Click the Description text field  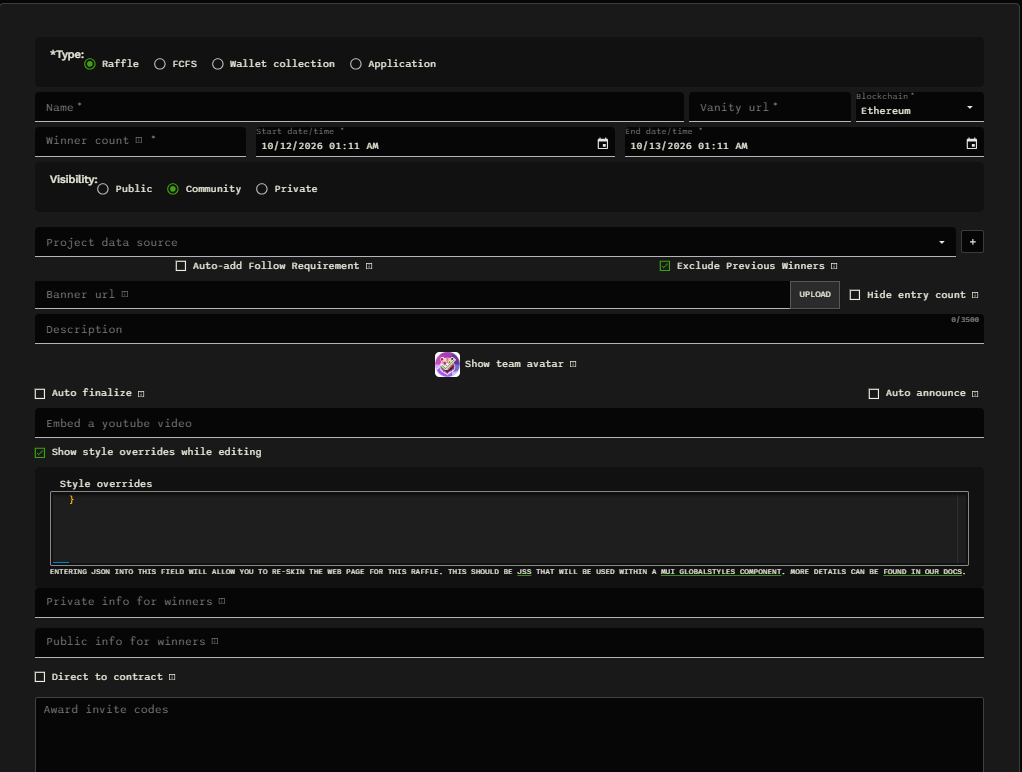pyautogui.click(x=509, y=329)
